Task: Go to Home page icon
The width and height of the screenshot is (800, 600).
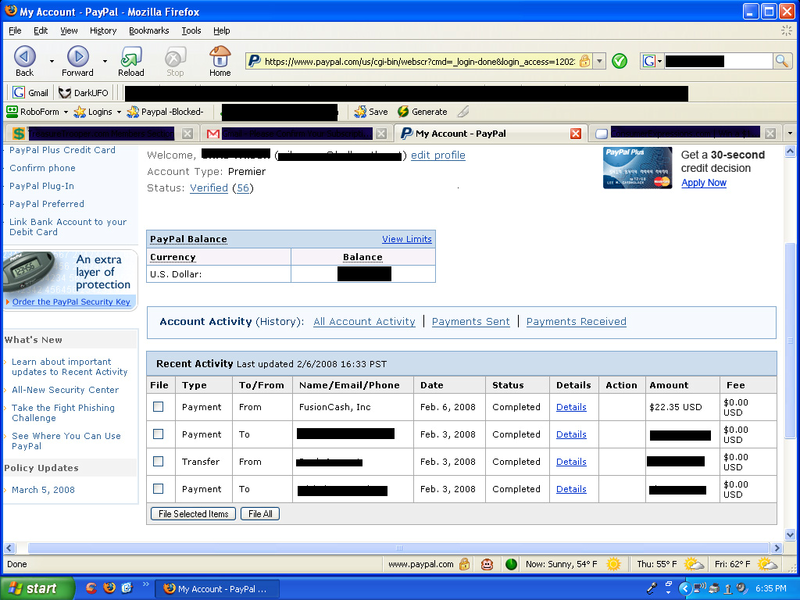Action: click(220, 57)
